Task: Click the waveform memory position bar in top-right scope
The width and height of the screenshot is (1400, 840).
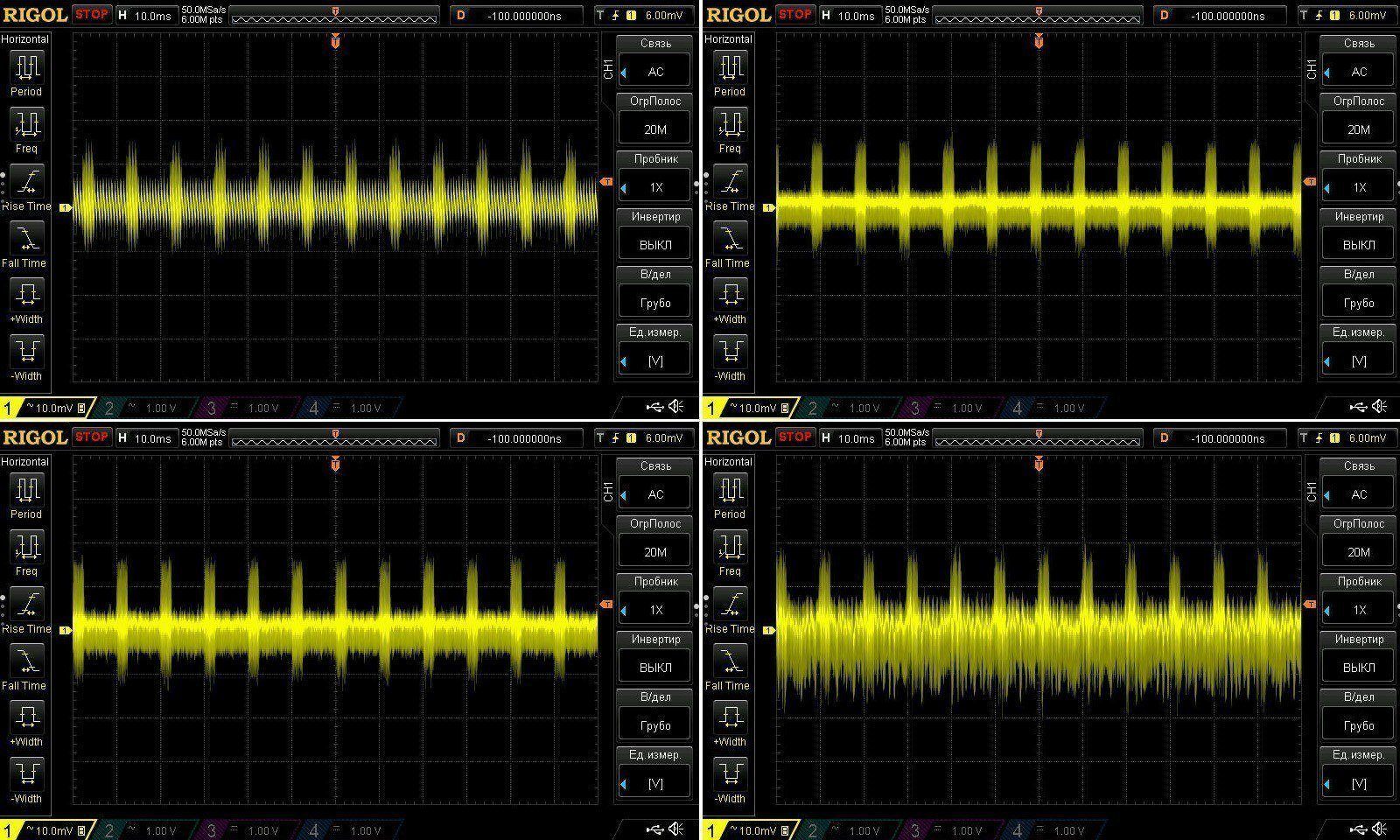Action: click(1038, 17)
